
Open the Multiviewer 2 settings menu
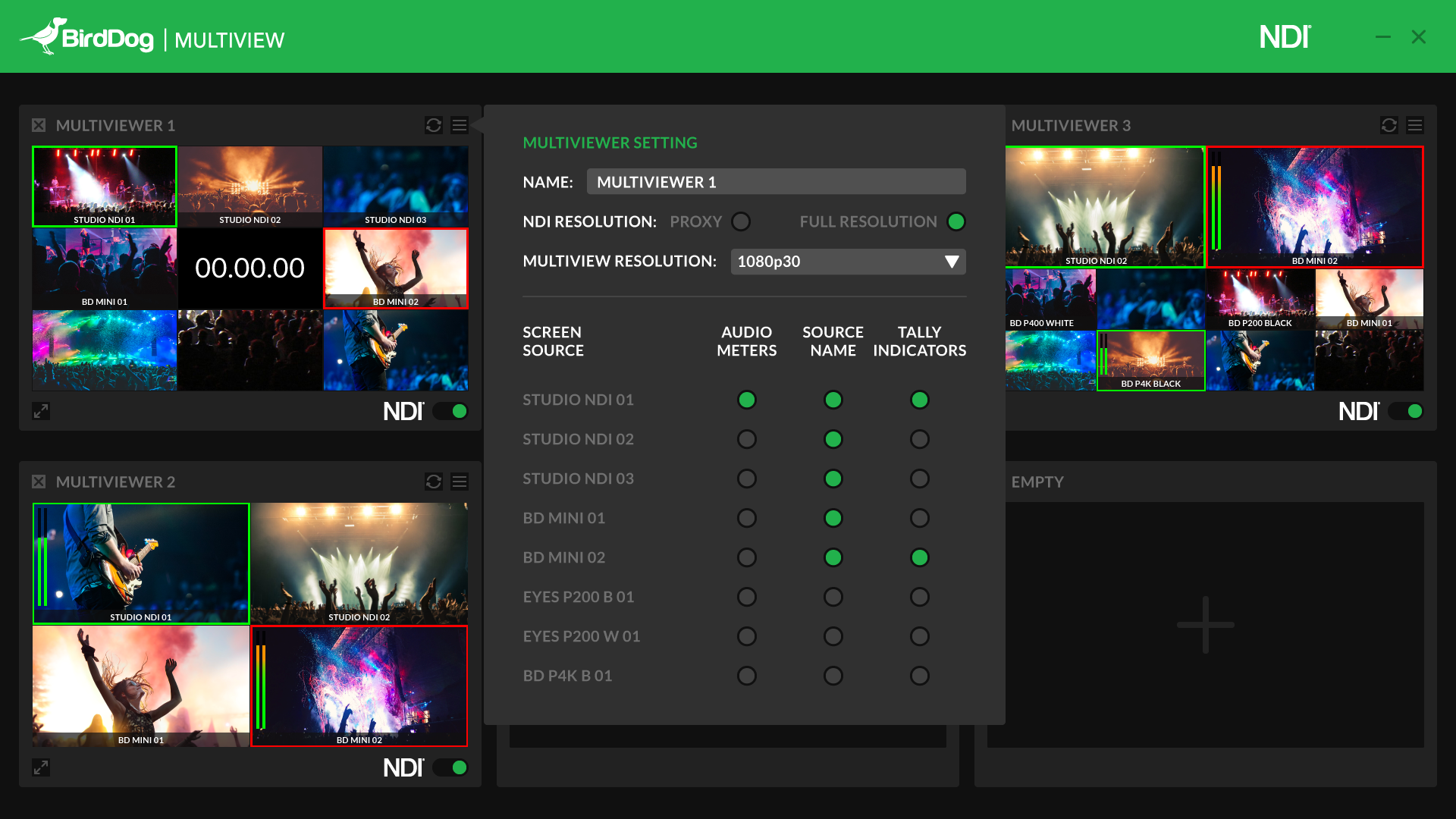point(460,482)
